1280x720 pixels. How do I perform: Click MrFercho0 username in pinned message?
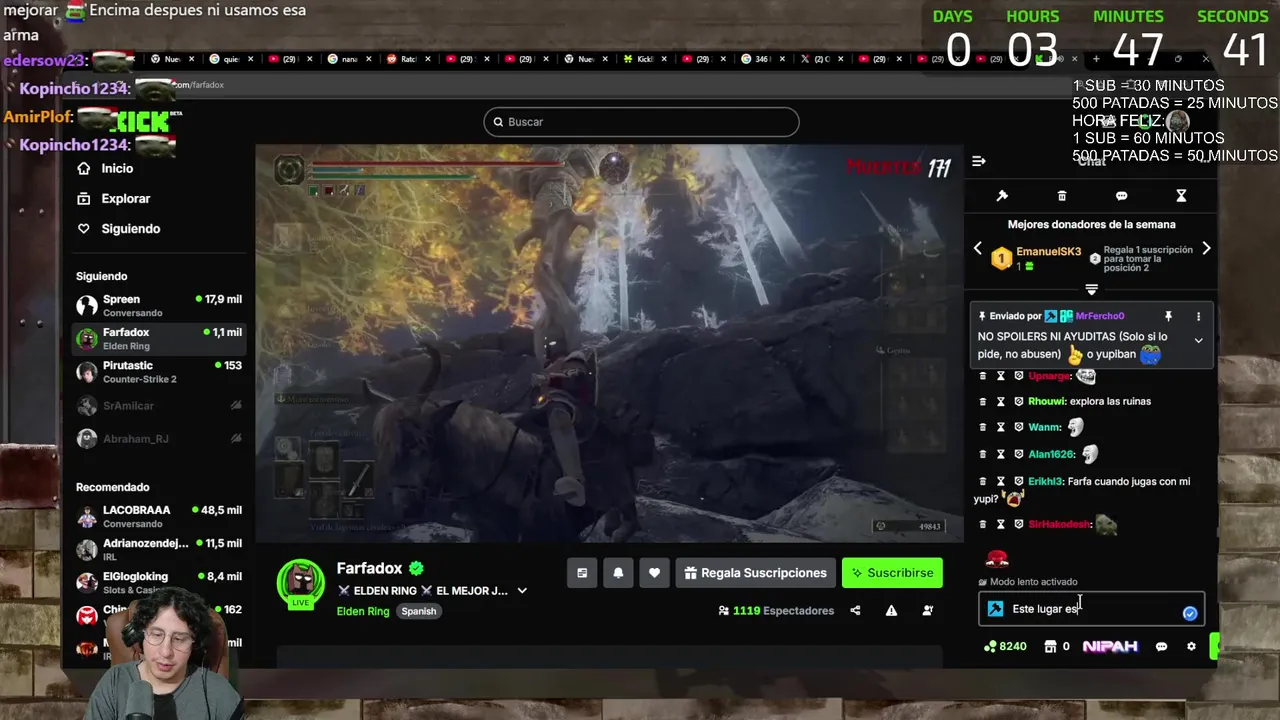[x=1099, y=316]
